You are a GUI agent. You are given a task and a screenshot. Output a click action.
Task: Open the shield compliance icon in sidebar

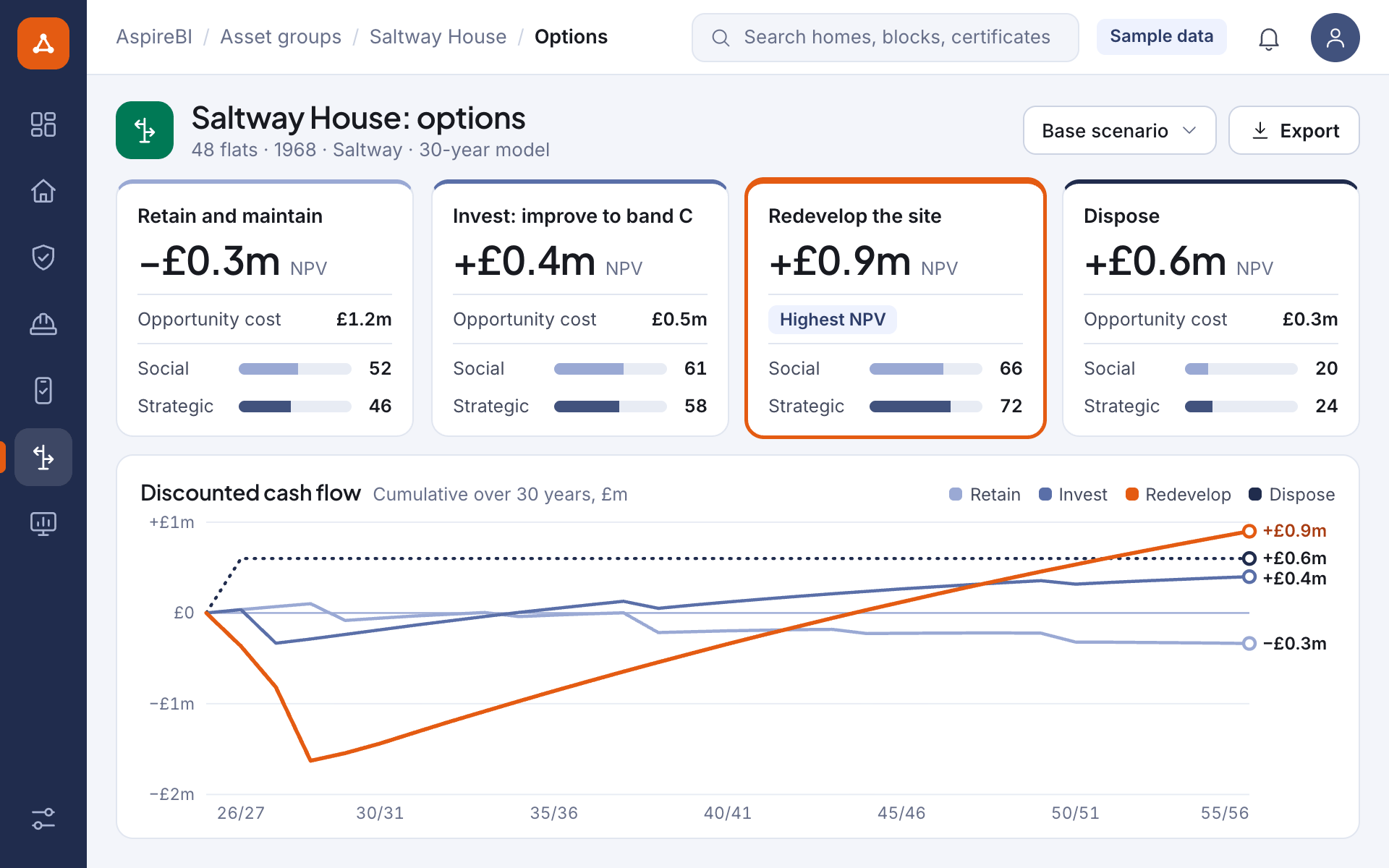(x=43, y=258)
